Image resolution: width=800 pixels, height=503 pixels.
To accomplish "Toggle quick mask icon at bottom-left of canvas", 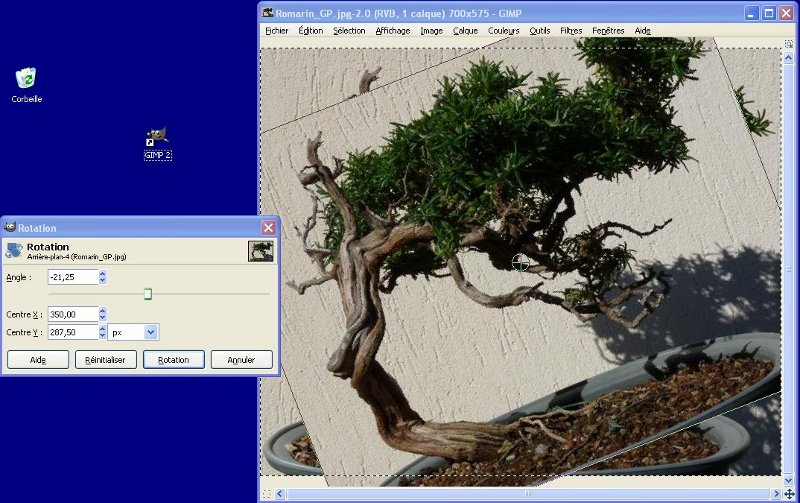I will click(266, 494).
